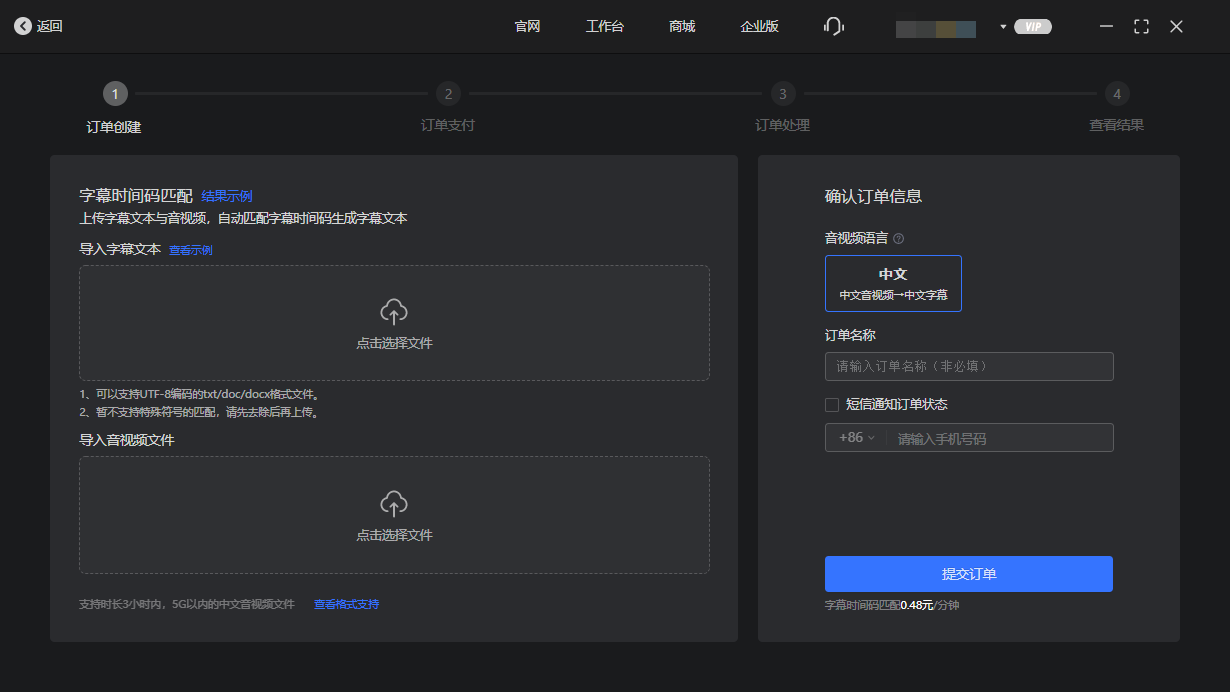Image resolution: width=1230 pixels, height=692 pixels.
Task: Close the application window
Action: (1176, 27)
